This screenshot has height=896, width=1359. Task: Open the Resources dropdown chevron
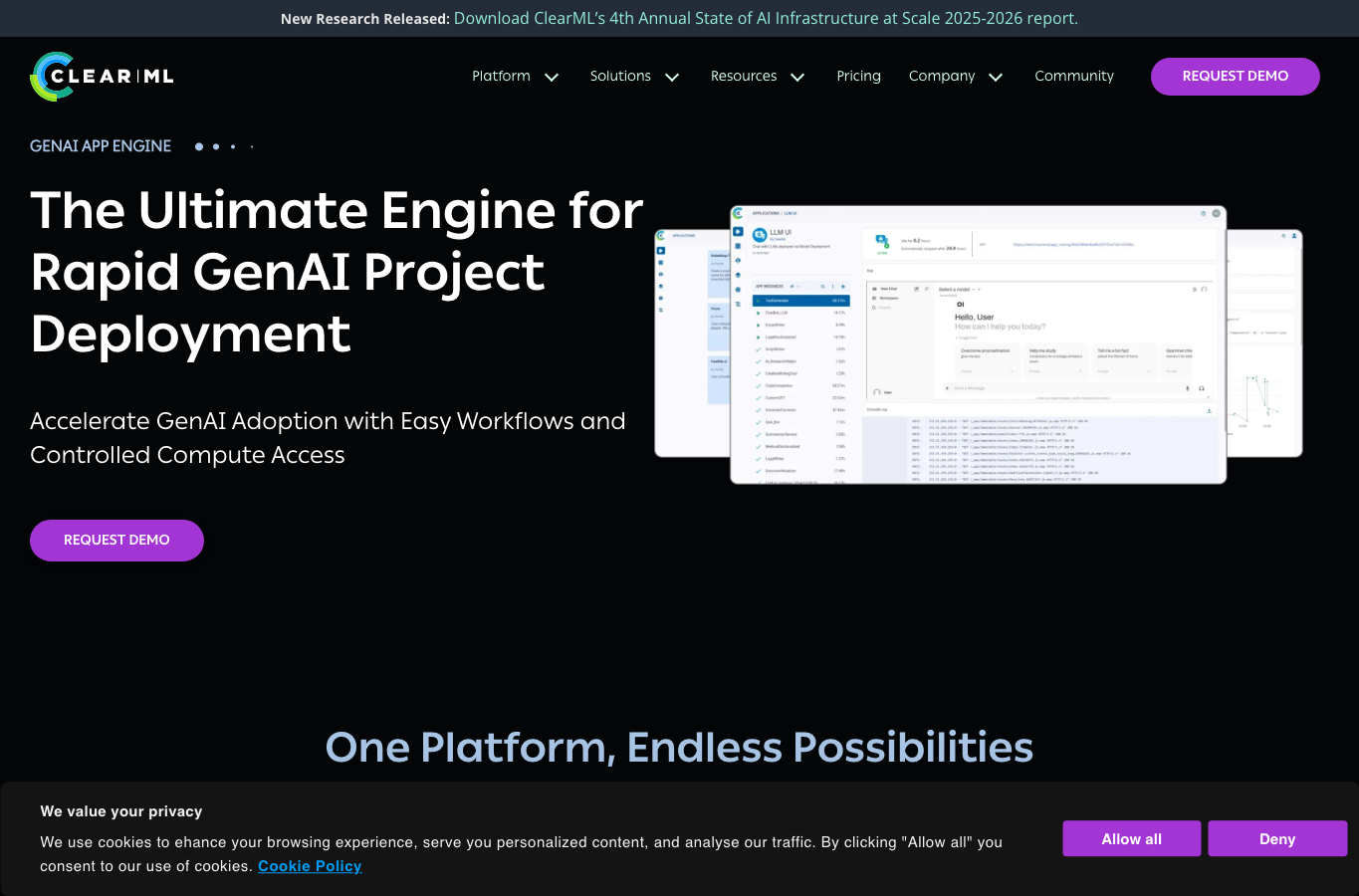tap(797, 77)
